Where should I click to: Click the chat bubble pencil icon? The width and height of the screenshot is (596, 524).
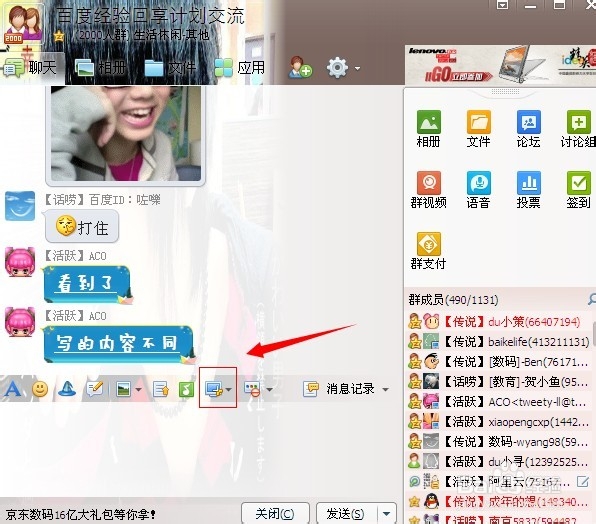95,389
